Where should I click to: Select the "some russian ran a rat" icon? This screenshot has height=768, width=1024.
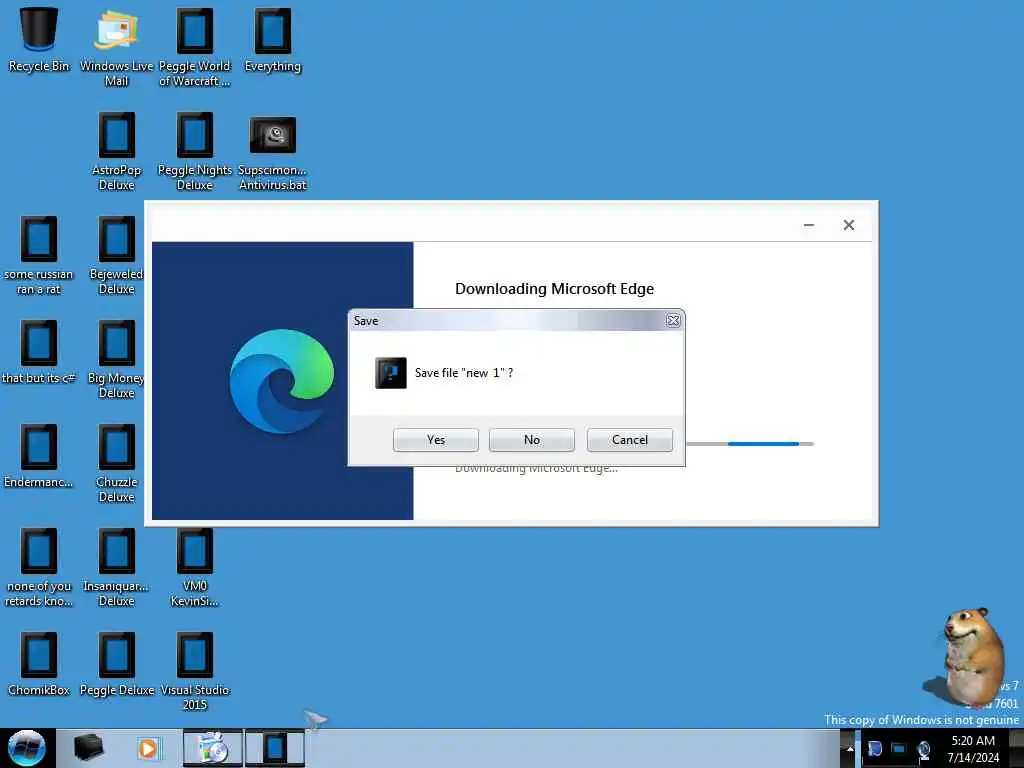click(39, 256)
